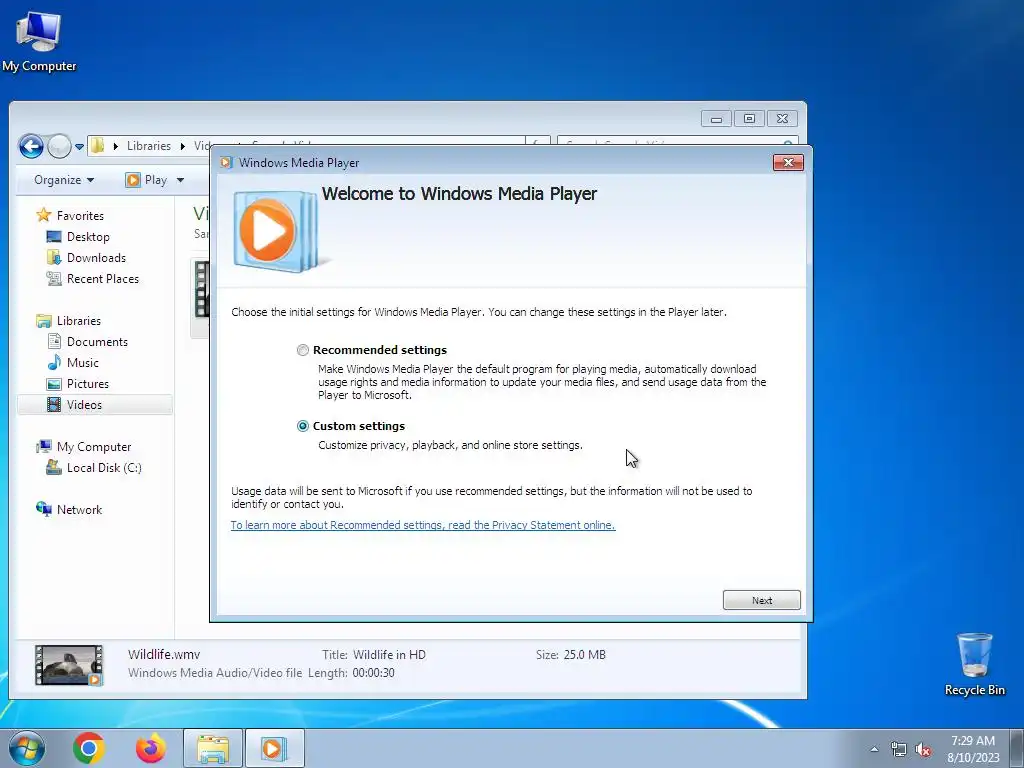This screenshot has width=1024, height=768.
Task: Open Local Disk (C:)
Action: click(104, 468)
